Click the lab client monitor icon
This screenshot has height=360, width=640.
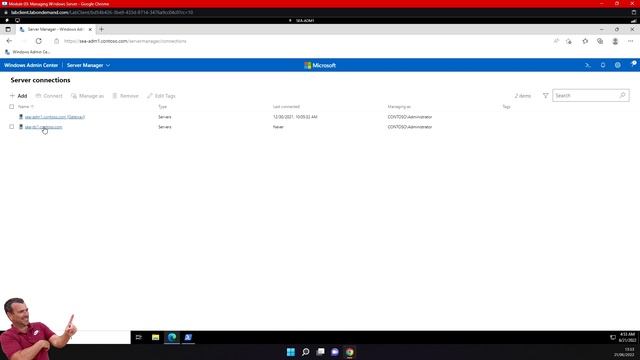point(17,20)
